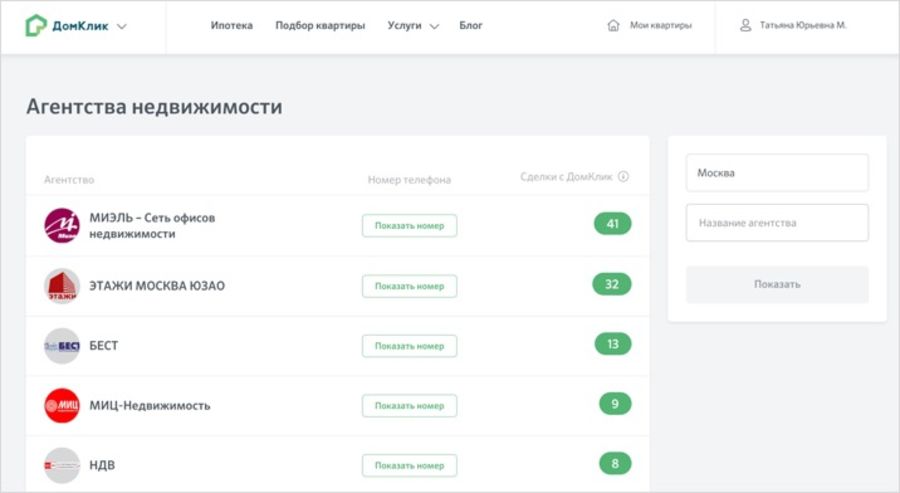Image resolution: width=900 pixels, height=493 pixels.
Task: Click the Москва city input field
Action: 777,173
